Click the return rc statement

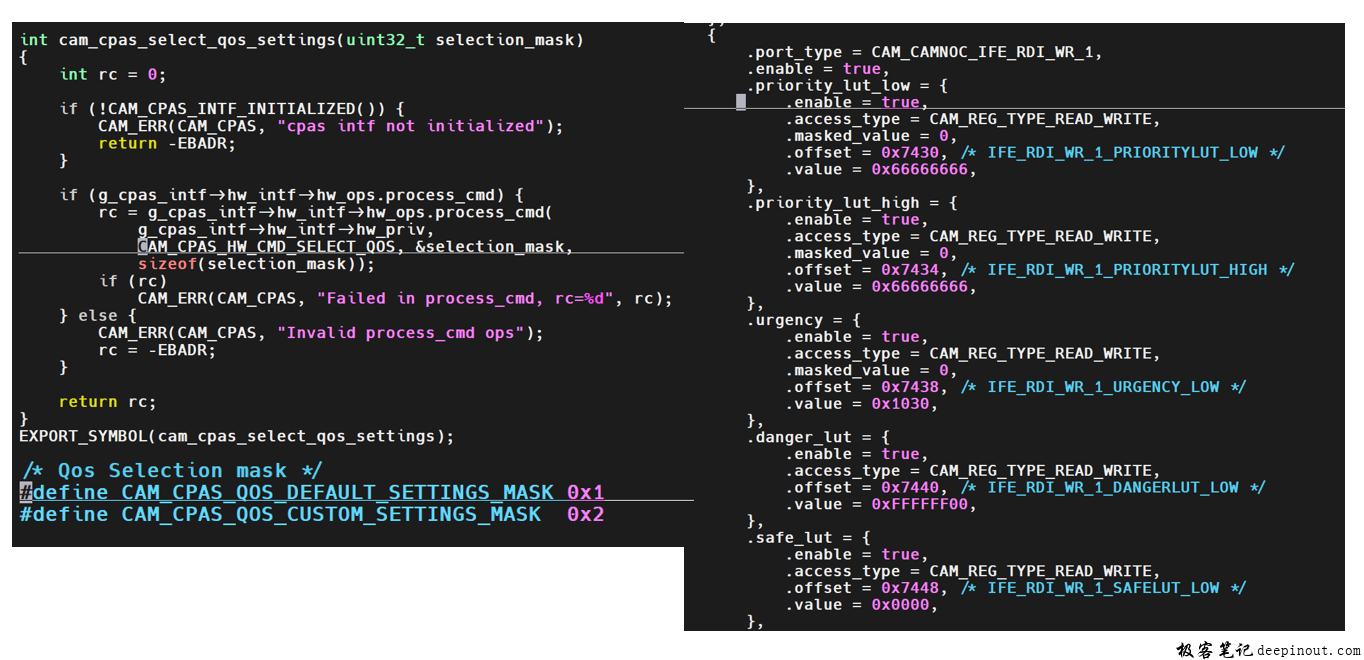[x=107, y=402]
